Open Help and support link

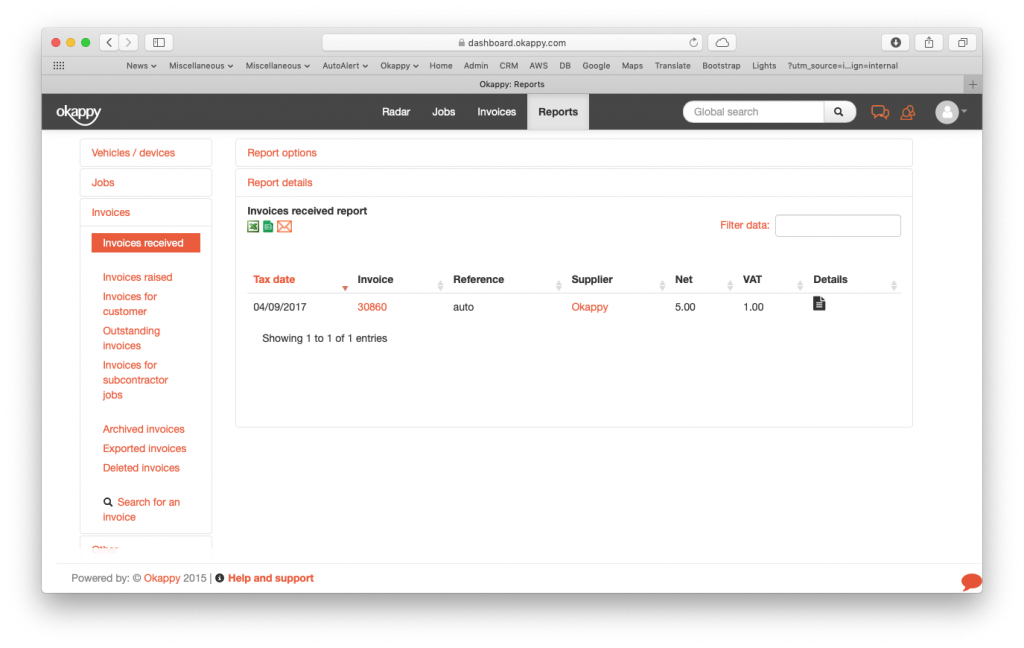tap(270, 578)
